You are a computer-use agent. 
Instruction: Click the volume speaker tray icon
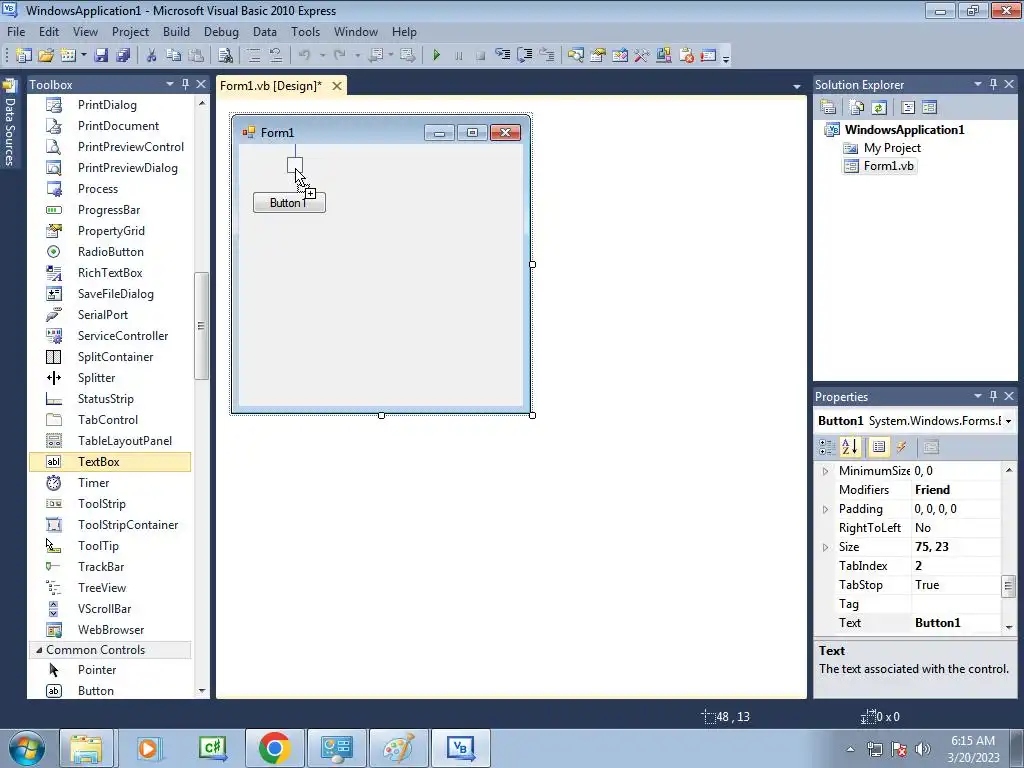click(923, 749)
